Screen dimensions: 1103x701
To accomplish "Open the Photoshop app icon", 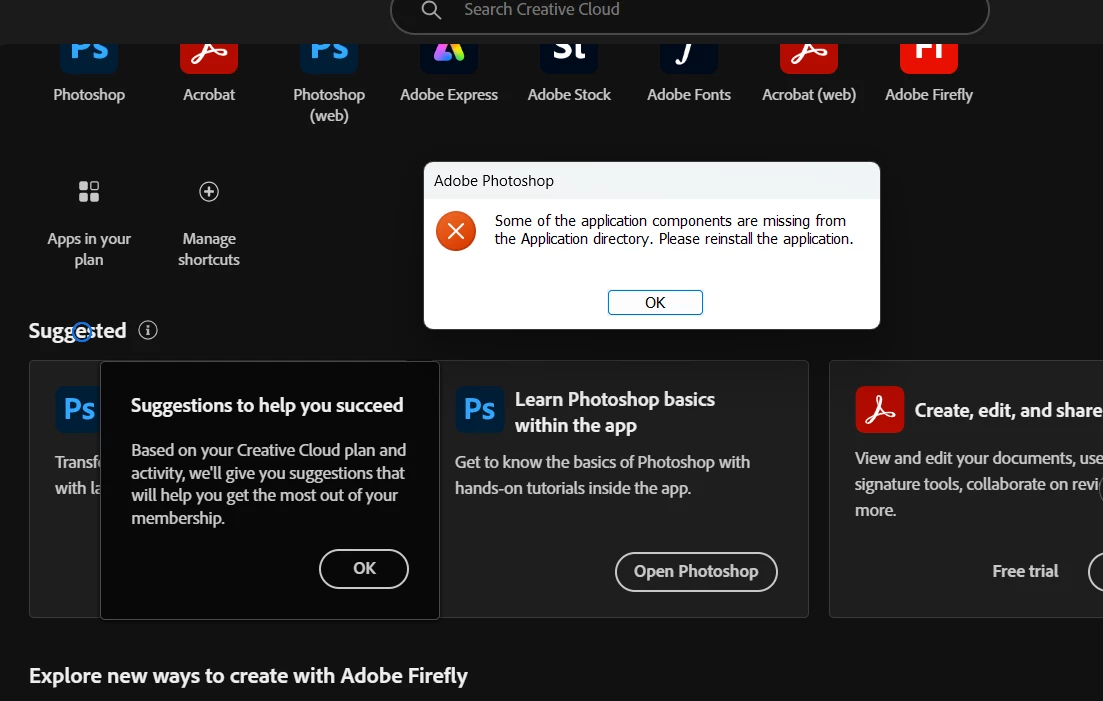I will [x=89, y=58].
